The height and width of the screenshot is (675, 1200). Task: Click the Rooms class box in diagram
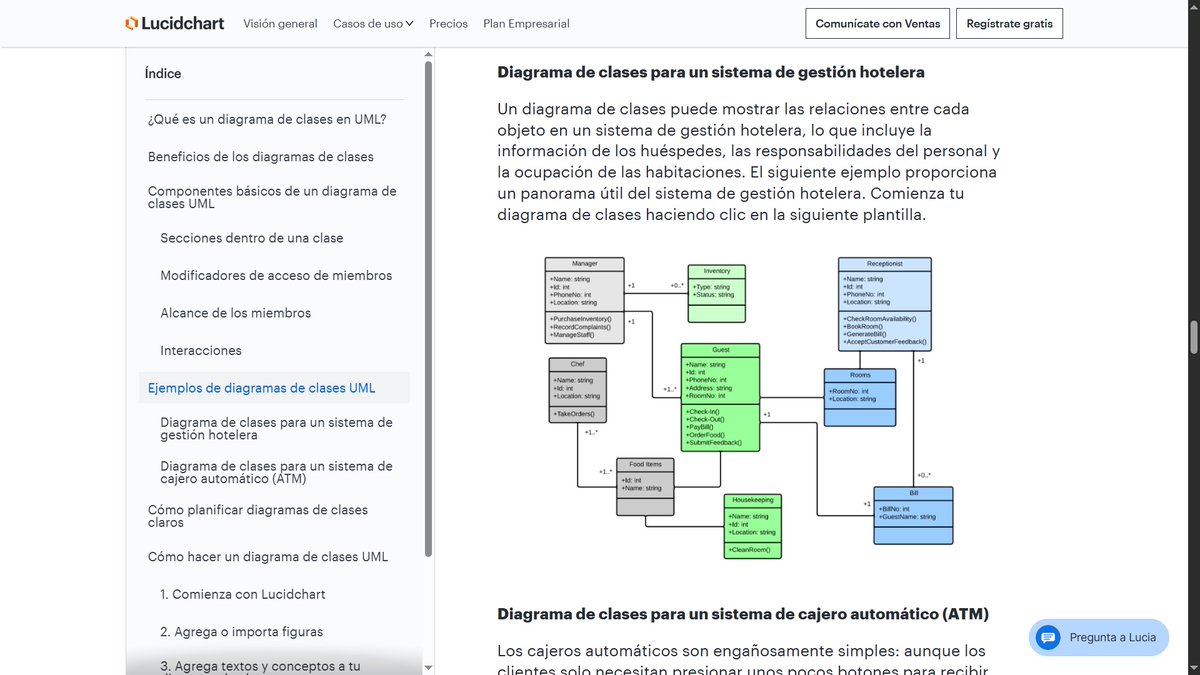coord(860,398)
